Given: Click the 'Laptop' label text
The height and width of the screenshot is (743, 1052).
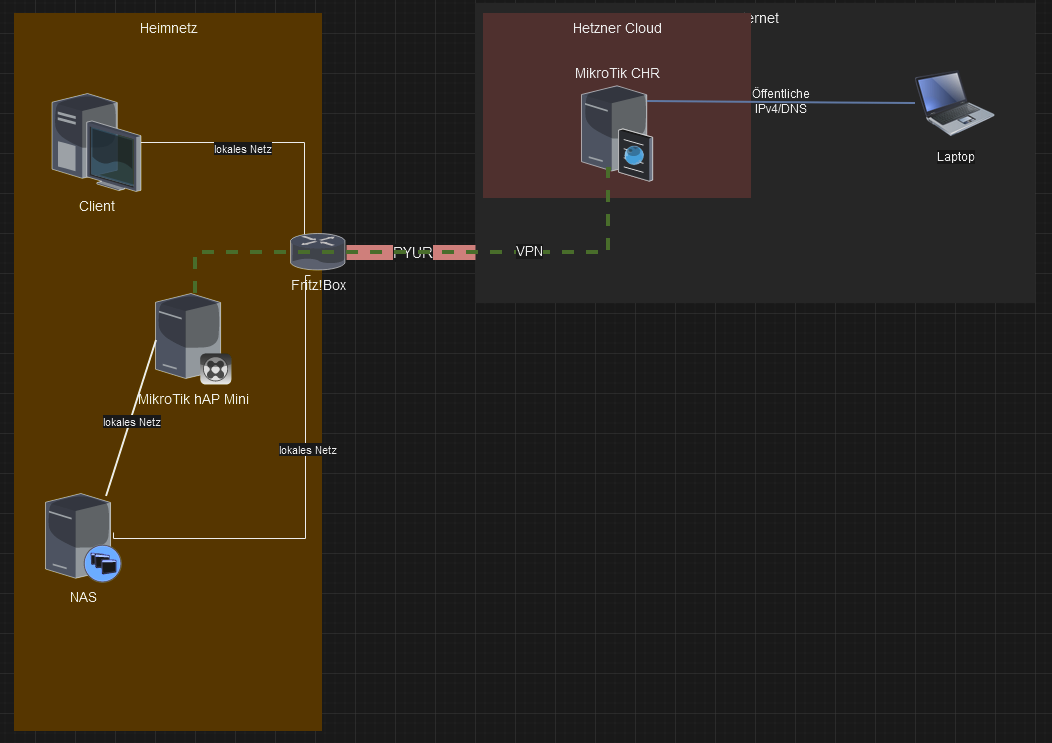Looking at the screenshot, I should (955, 156).
